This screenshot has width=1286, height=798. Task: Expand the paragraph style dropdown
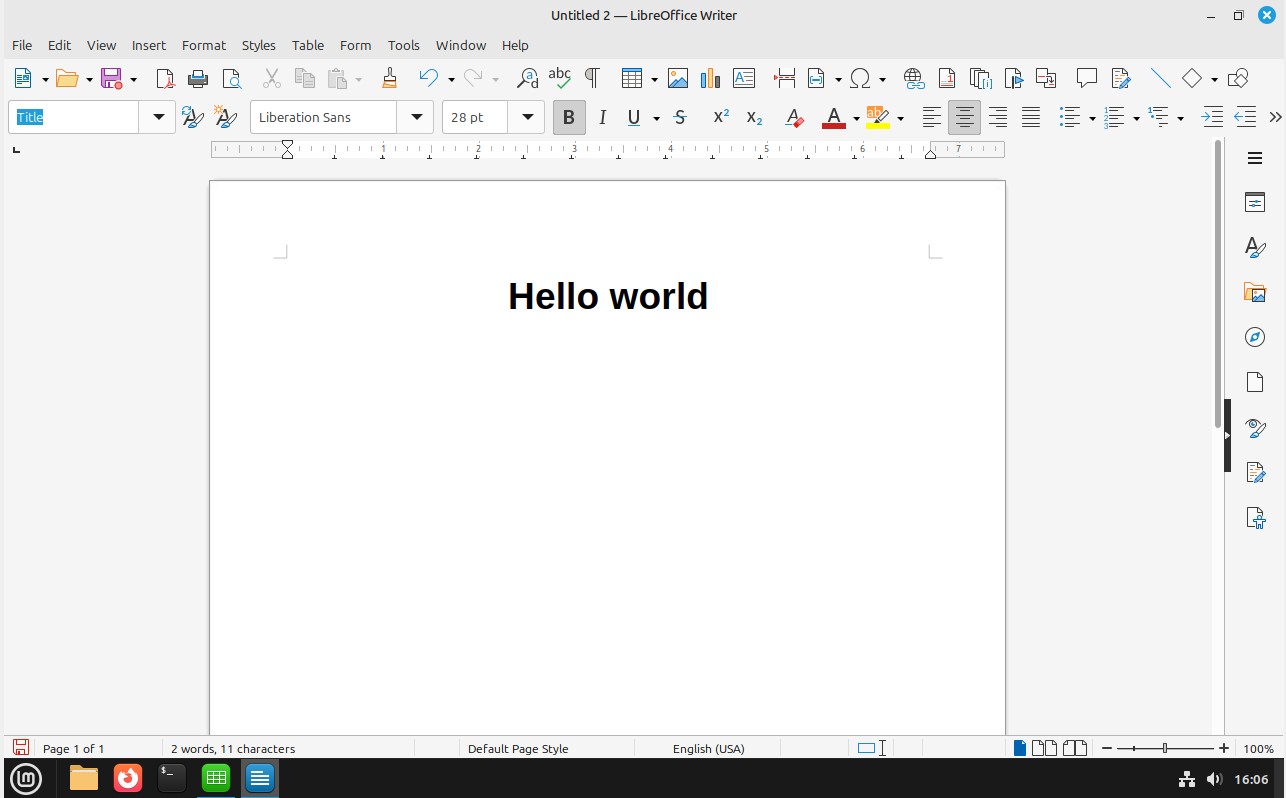pyautogui.click(x=157, y=117)
